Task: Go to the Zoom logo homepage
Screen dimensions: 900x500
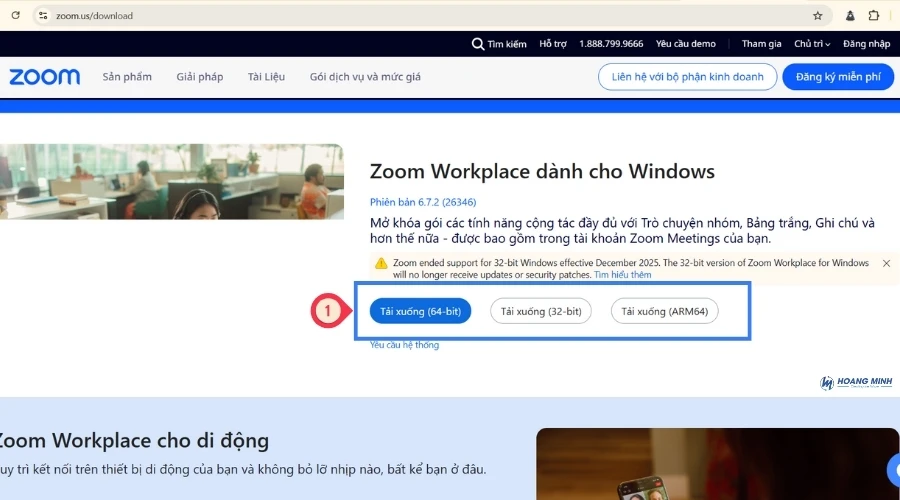Action: [x=44, y=77]
